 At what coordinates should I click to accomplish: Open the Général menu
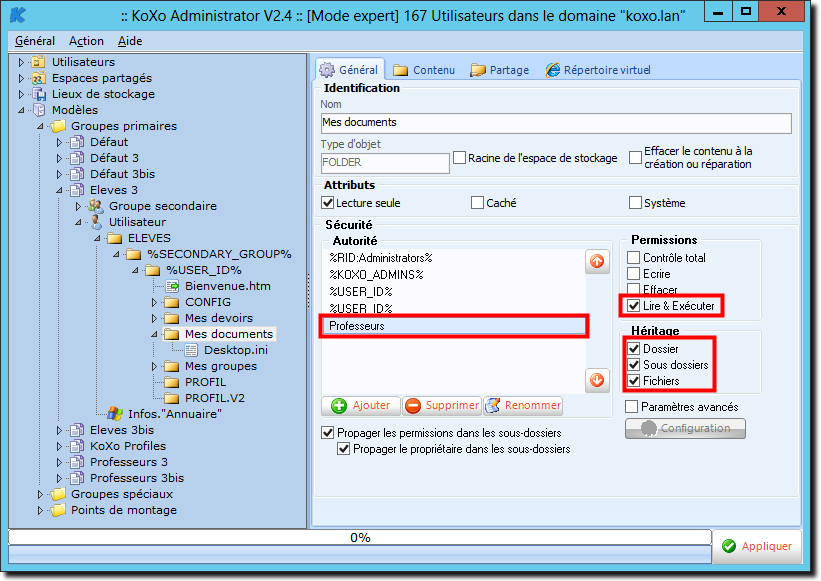click(x=35, y=41)
